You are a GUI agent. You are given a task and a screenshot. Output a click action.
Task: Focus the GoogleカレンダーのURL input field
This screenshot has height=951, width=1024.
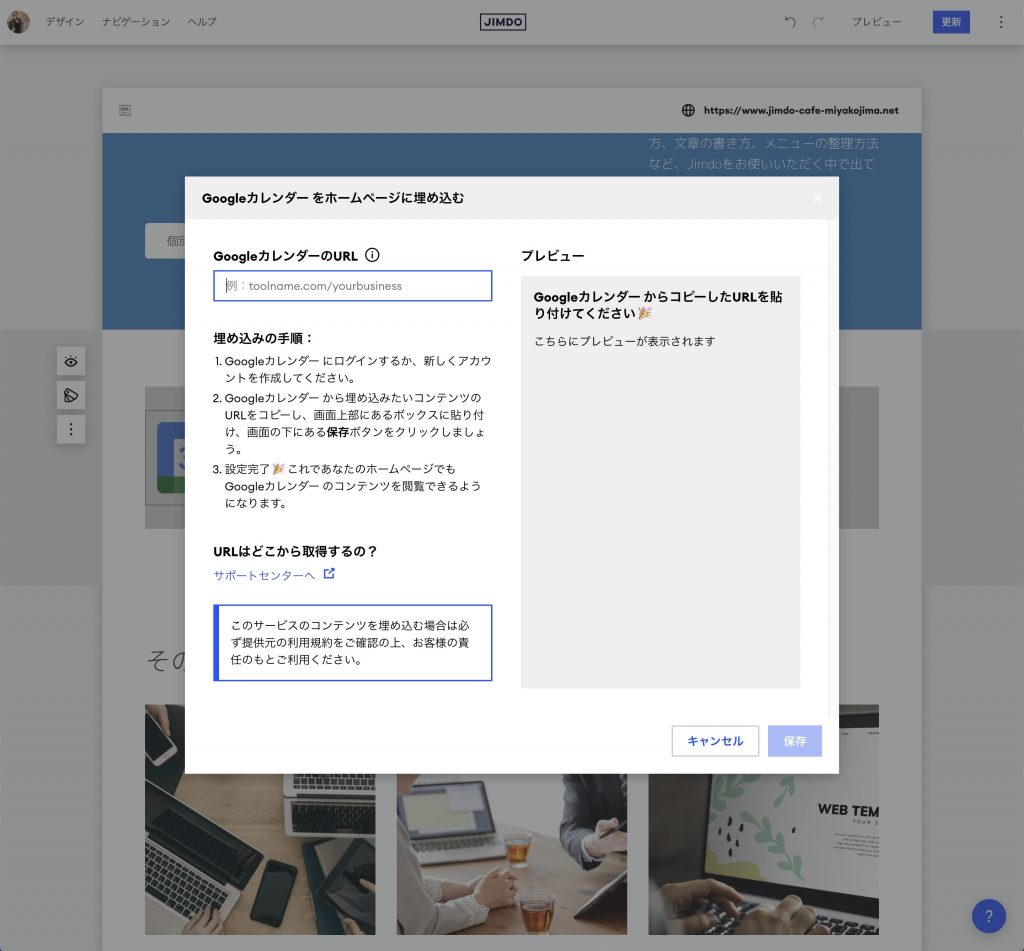(x=353, y=285)
